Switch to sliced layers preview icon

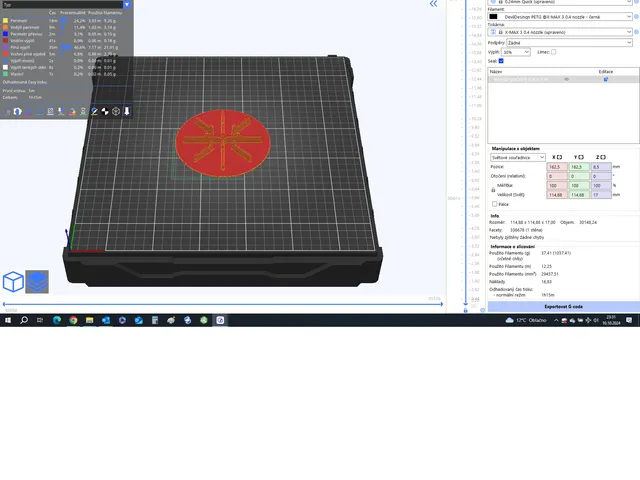[x=37, y=282]
